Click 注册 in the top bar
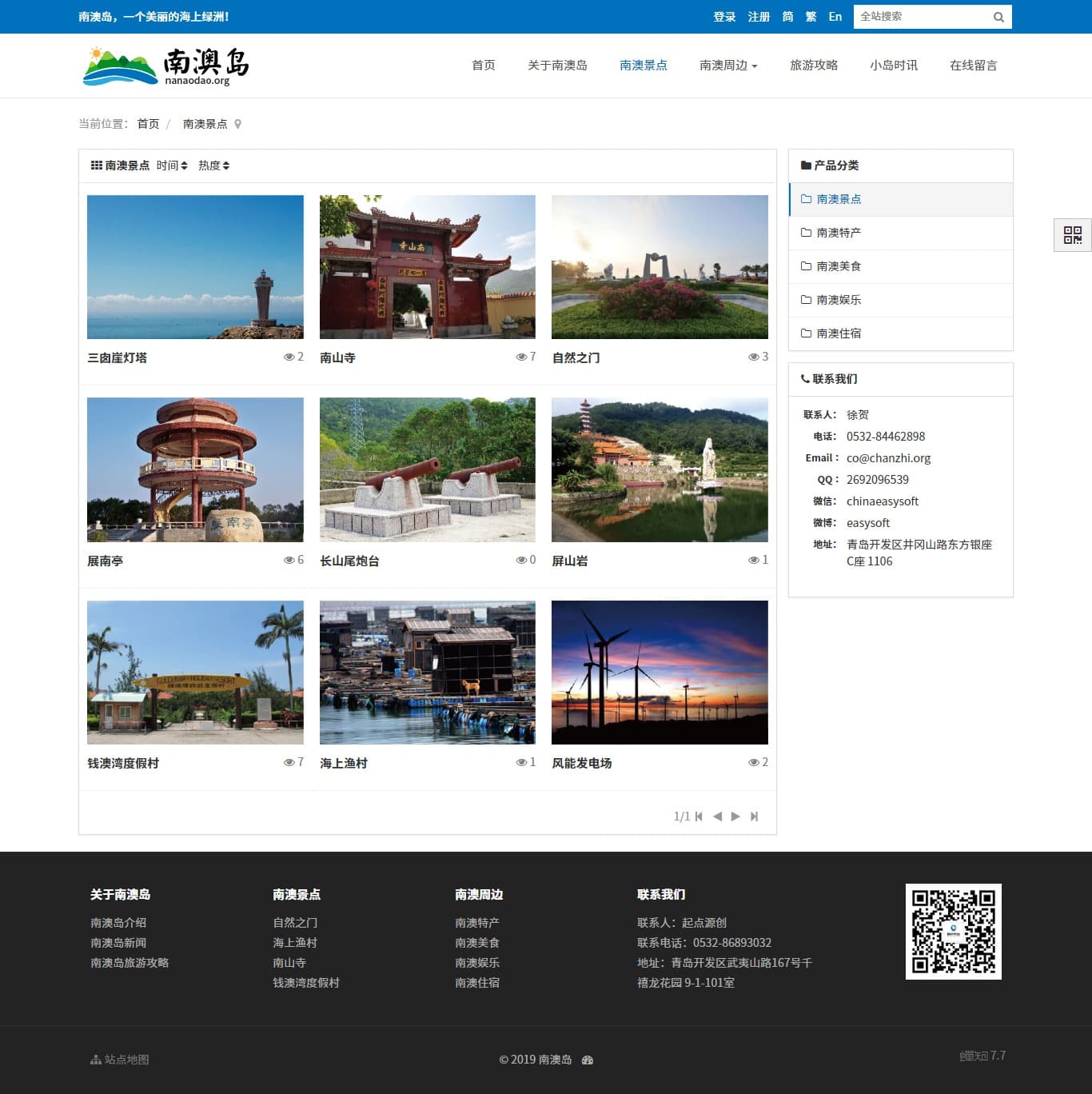1092x1094 pixels. [759, 17]
